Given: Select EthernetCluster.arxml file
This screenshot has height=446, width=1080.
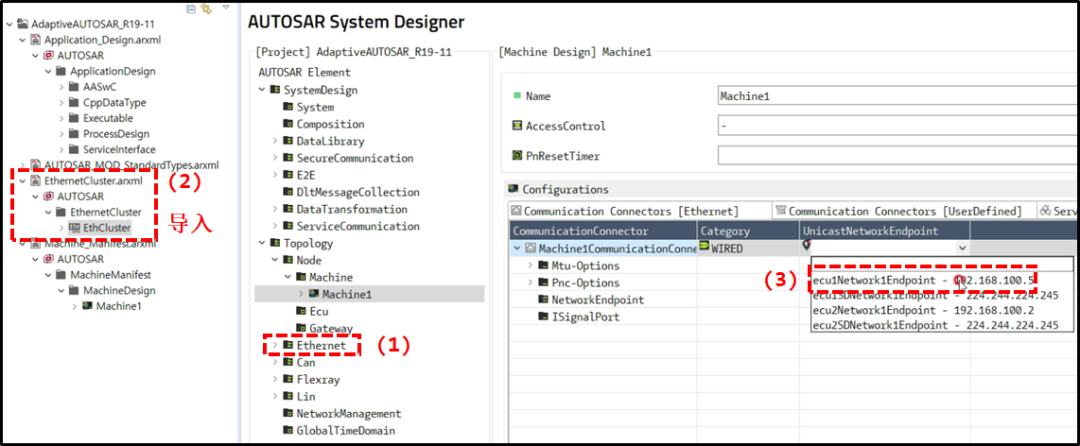Looking at the screenshot, I should tap(92, 181).
